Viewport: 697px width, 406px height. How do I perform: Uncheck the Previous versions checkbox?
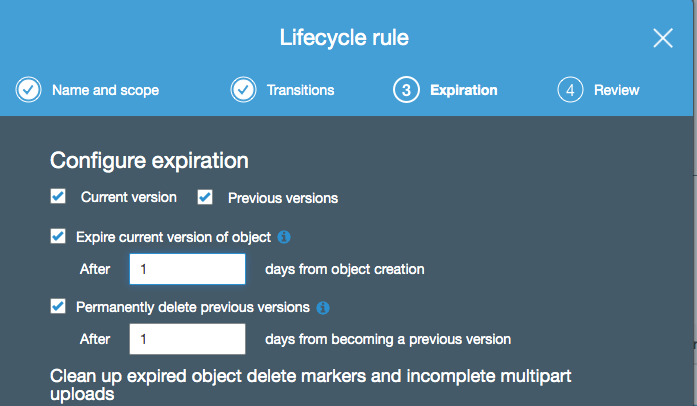205,197
